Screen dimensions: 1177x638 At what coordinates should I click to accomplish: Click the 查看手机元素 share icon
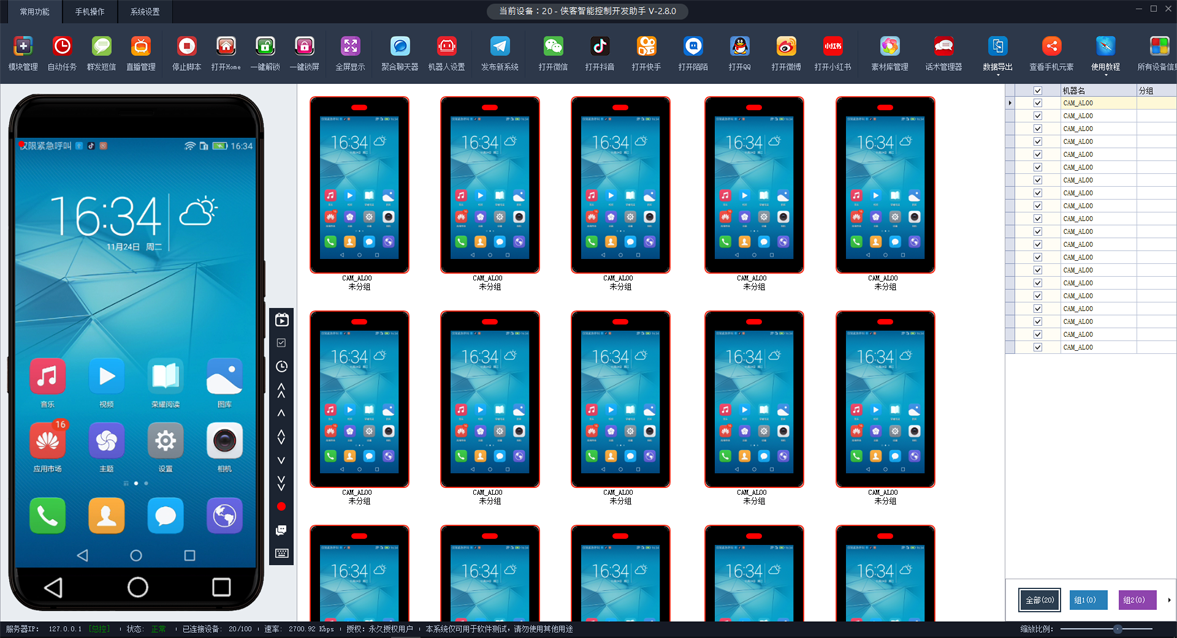[x=1051, y=47]
